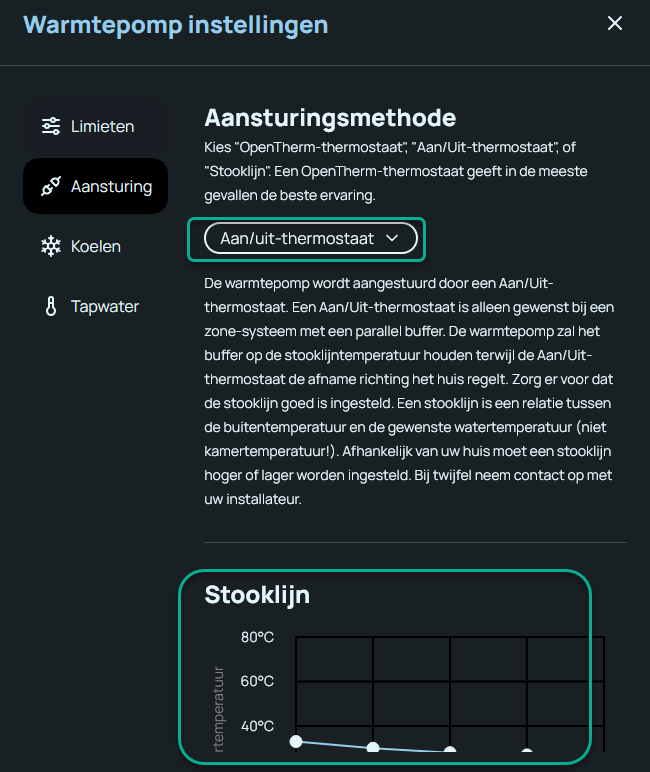
Task: Click the Aansturingsmethode heading
Action: point(330,118)
